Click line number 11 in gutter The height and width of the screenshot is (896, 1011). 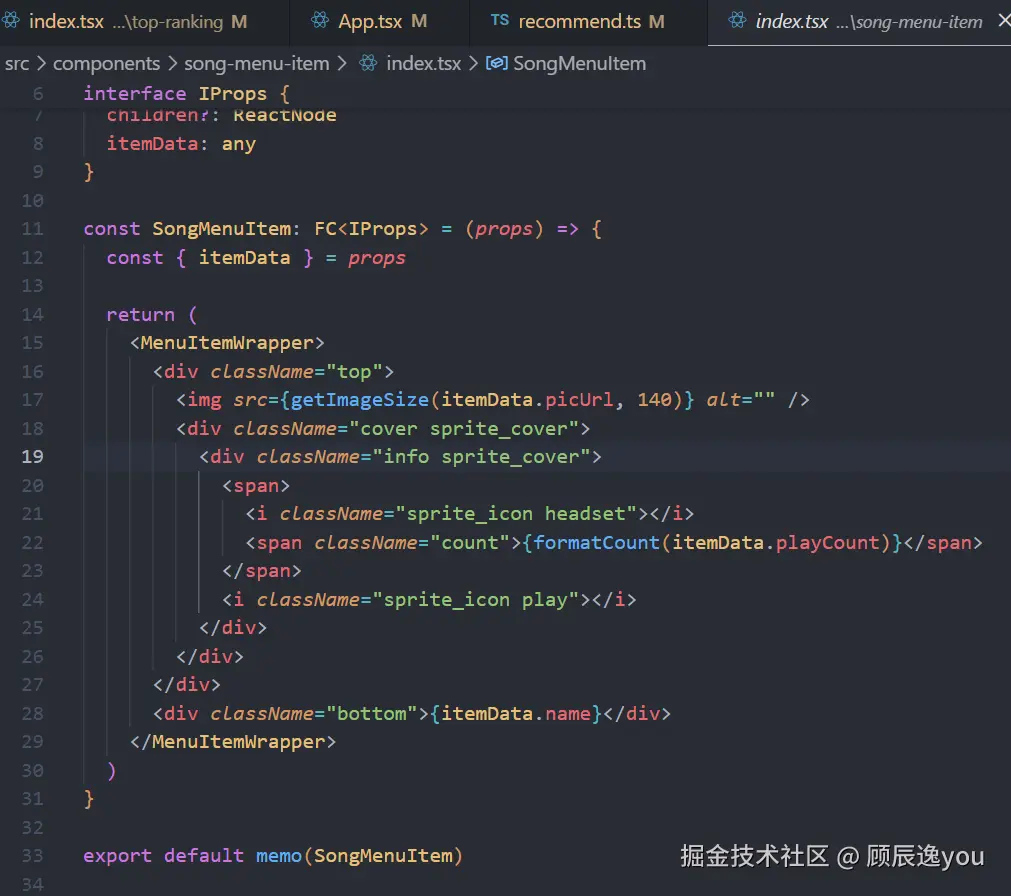click(32, 229)
